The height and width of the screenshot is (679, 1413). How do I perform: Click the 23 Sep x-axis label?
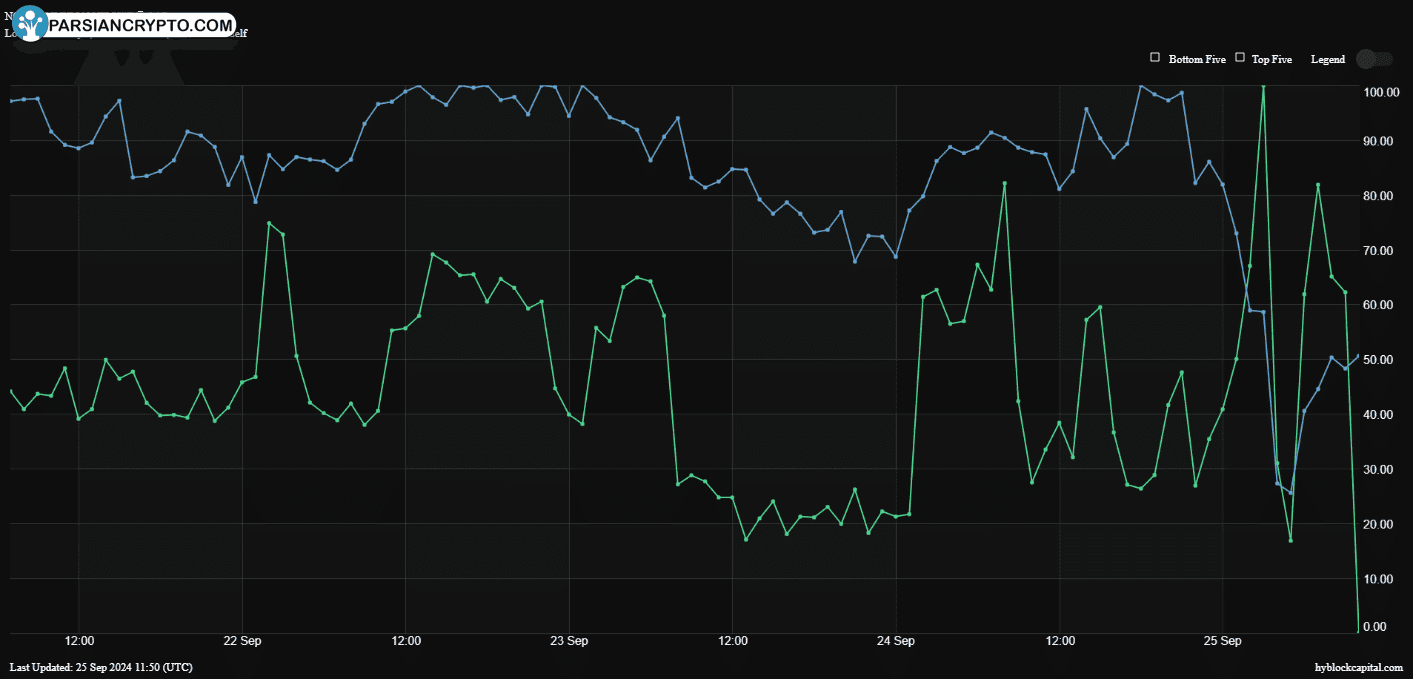(x=569, y=641)
